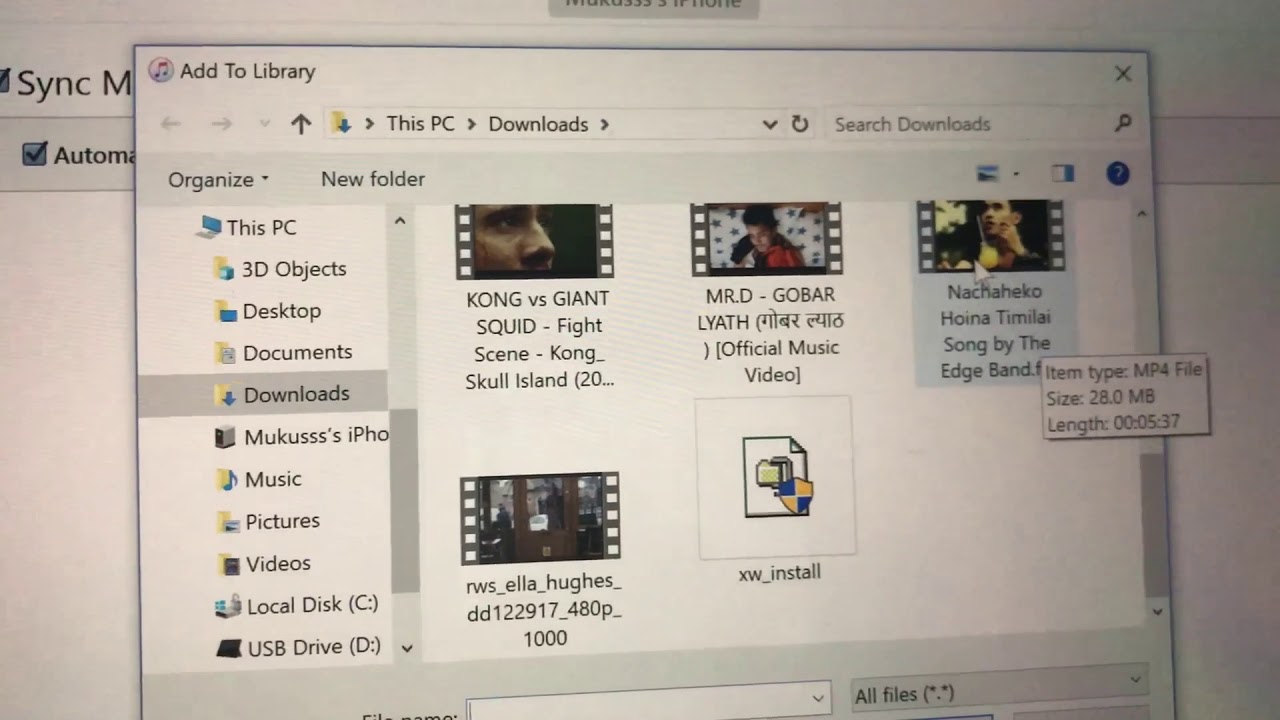Open USB Drive (D:) in sidebar
This screenshot has height=720, width=1280.
314,647
